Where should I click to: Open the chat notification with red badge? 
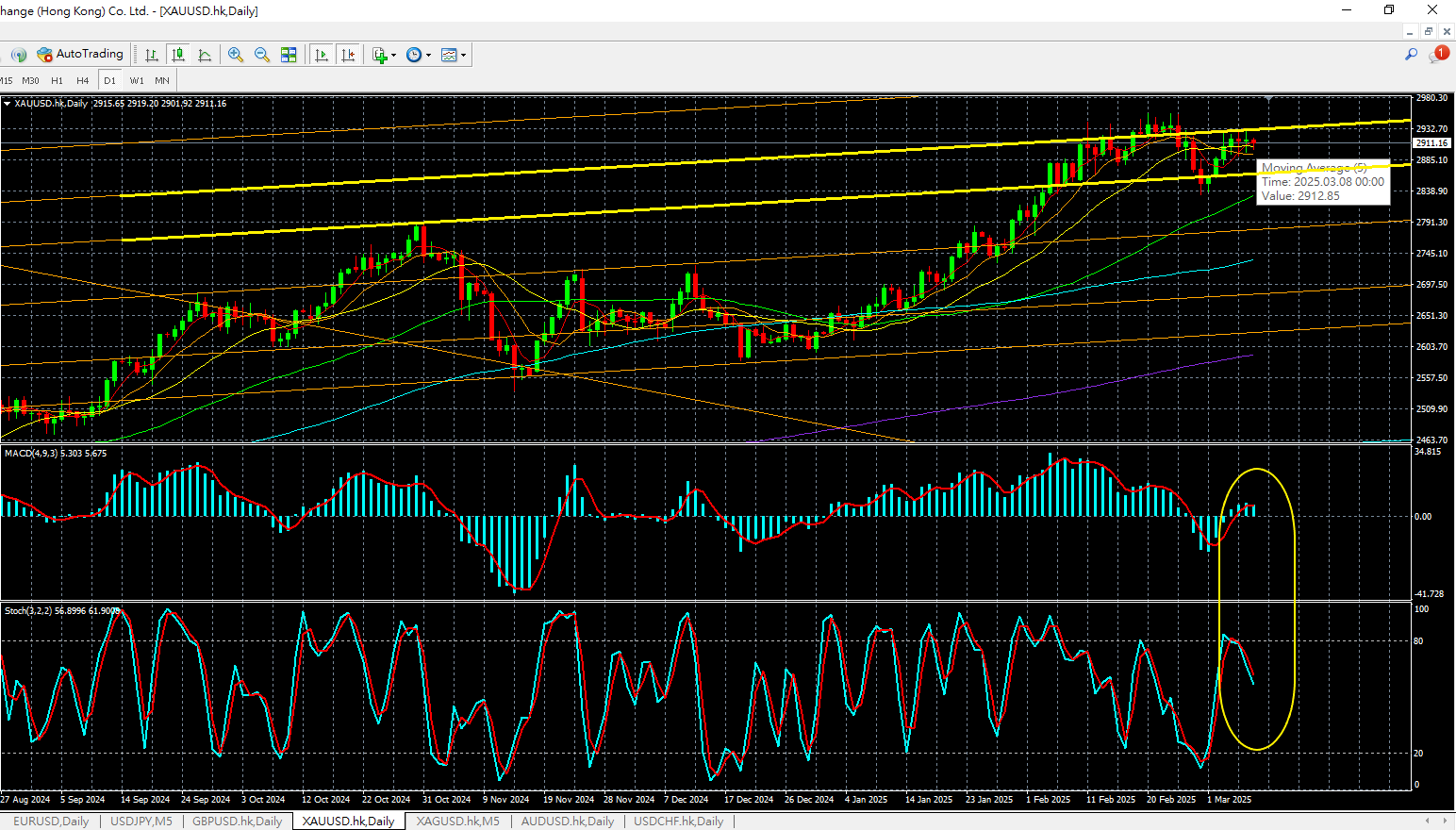pos(1438,55)
